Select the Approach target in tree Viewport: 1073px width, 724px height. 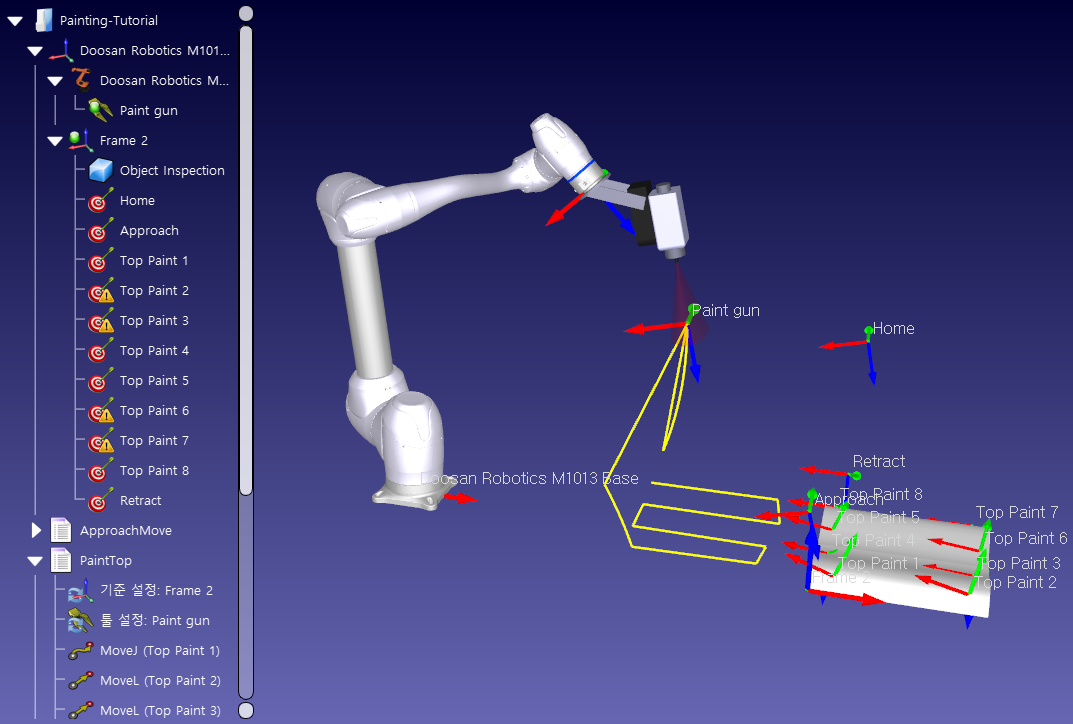[x=149, y=230]
